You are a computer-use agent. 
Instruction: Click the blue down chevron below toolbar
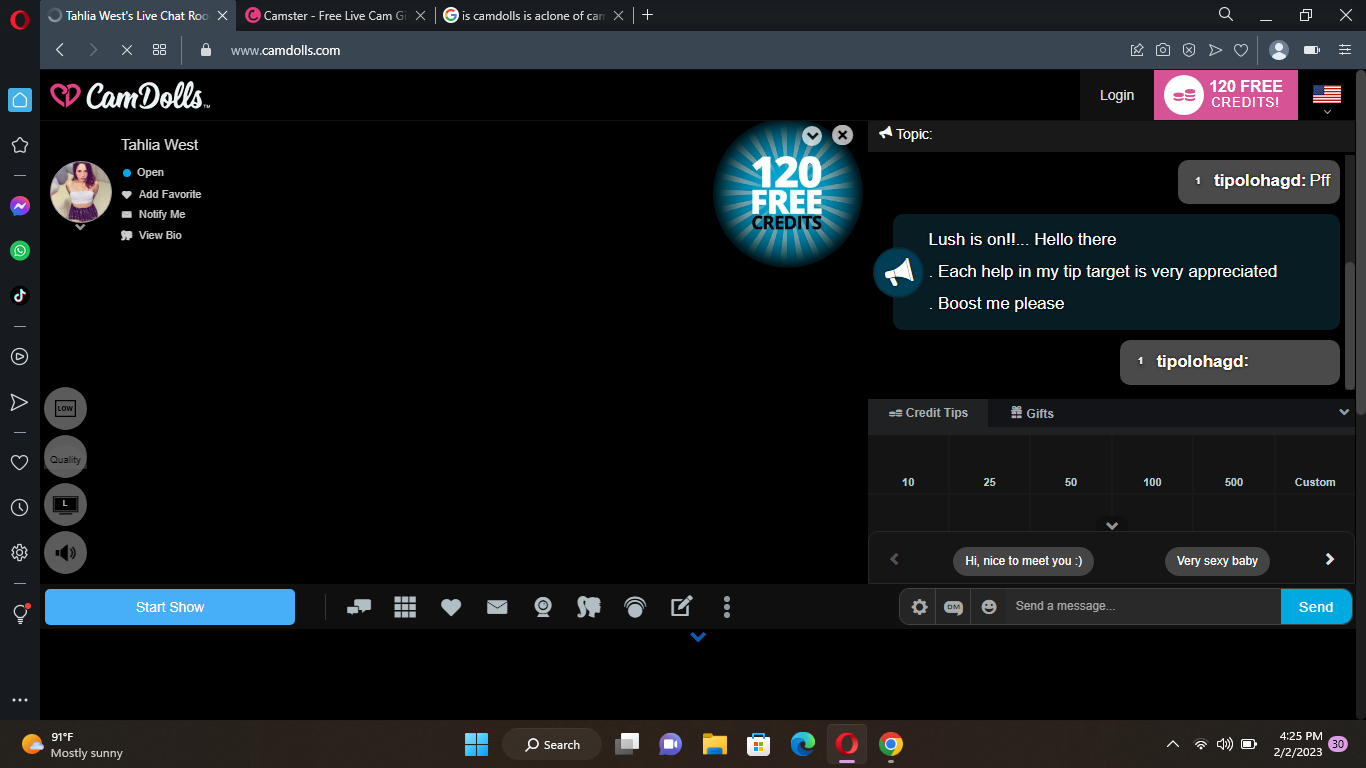[698, 637]
